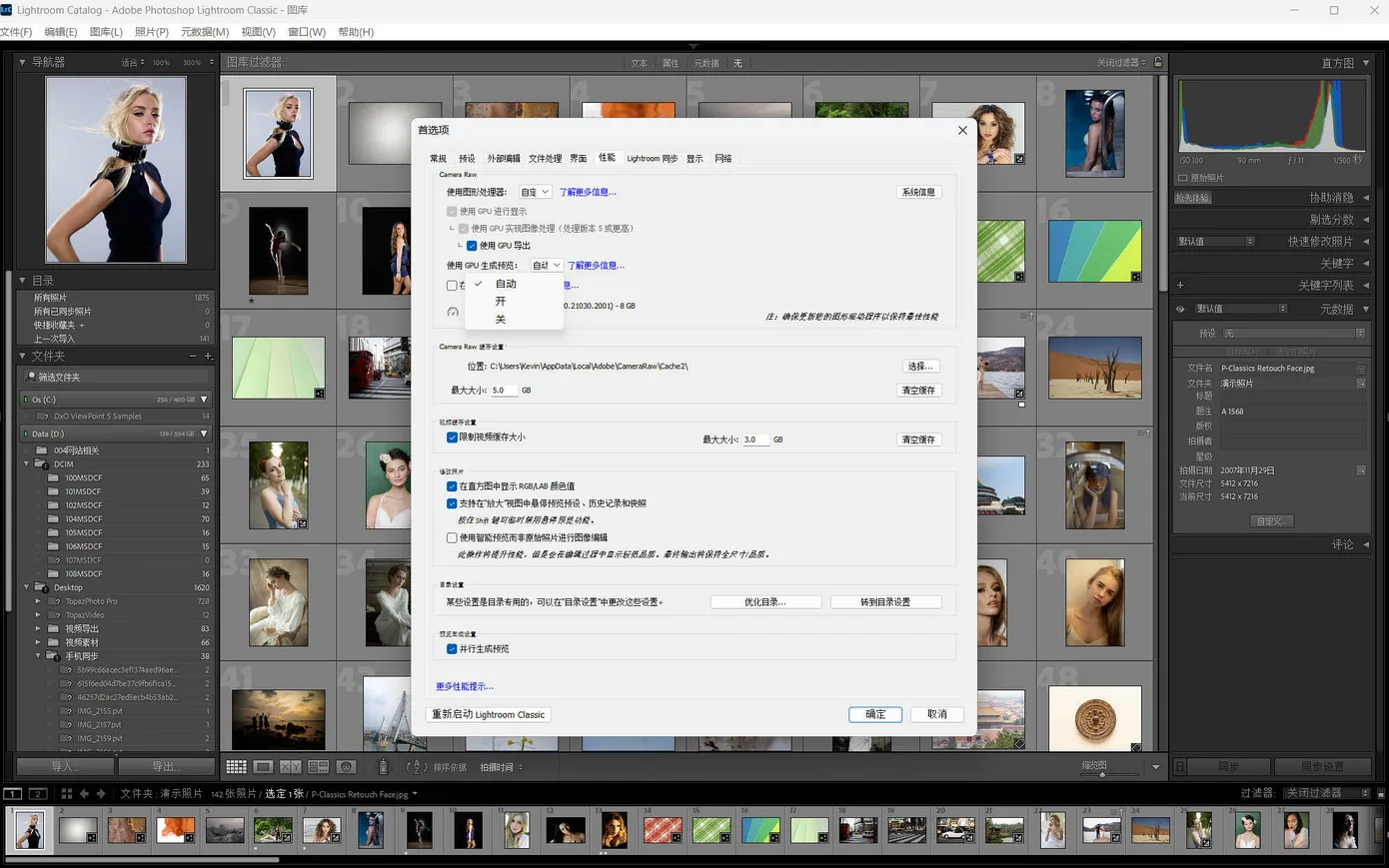Click 系统信息 button
1389x868 pixels.
pyautogui.click(x=918, y=192)
